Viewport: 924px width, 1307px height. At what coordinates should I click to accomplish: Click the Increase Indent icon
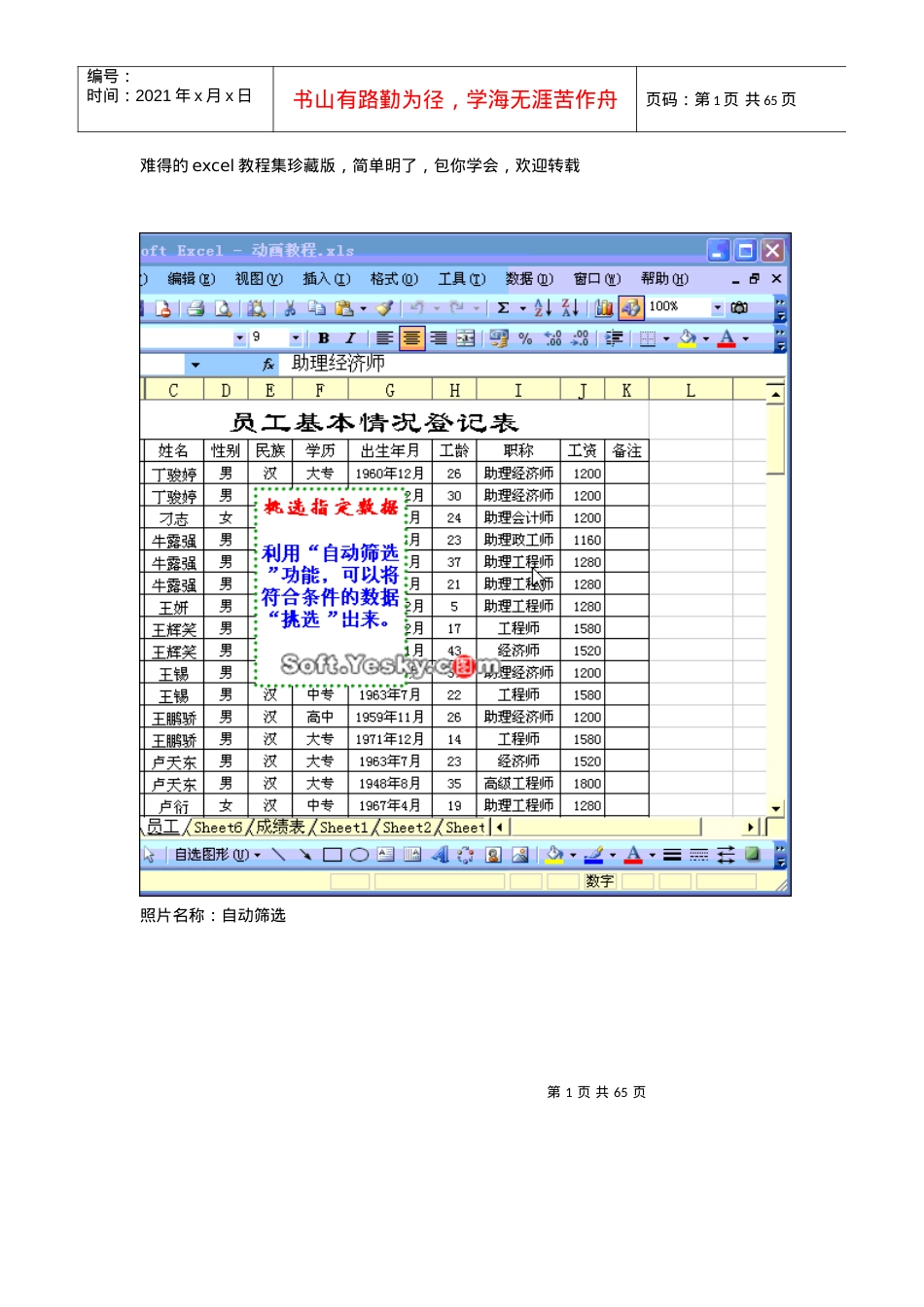pos(614,338)
